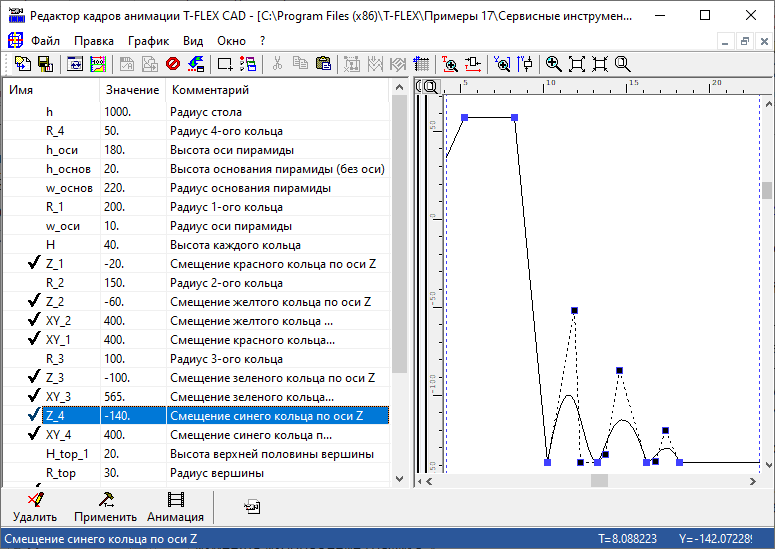Click the Значение column header
The image size is (775, 549).
click(x=132, y=90)
